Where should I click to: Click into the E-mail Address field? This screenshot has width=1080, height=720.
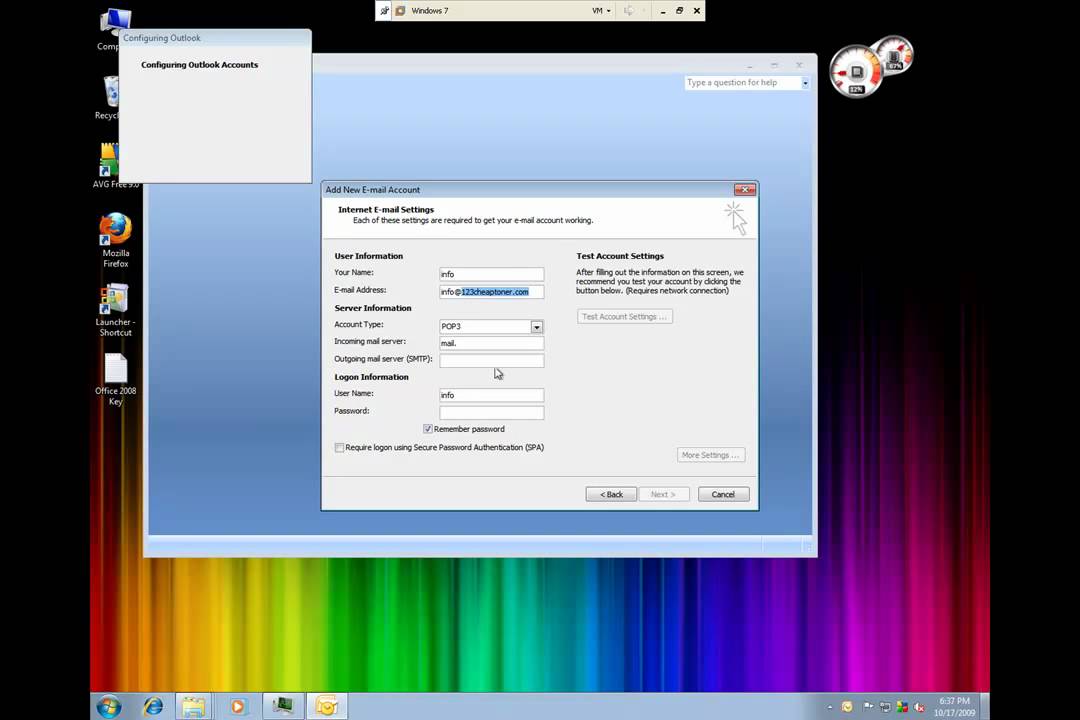click(x=492, y=291)
